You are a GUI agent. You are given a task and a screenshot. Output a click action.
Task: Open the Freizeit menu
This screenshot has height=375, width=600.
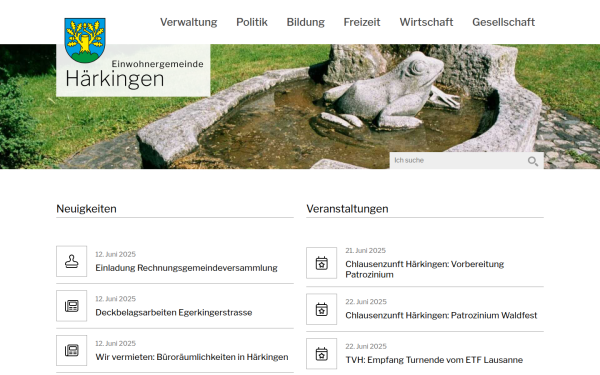362,22
